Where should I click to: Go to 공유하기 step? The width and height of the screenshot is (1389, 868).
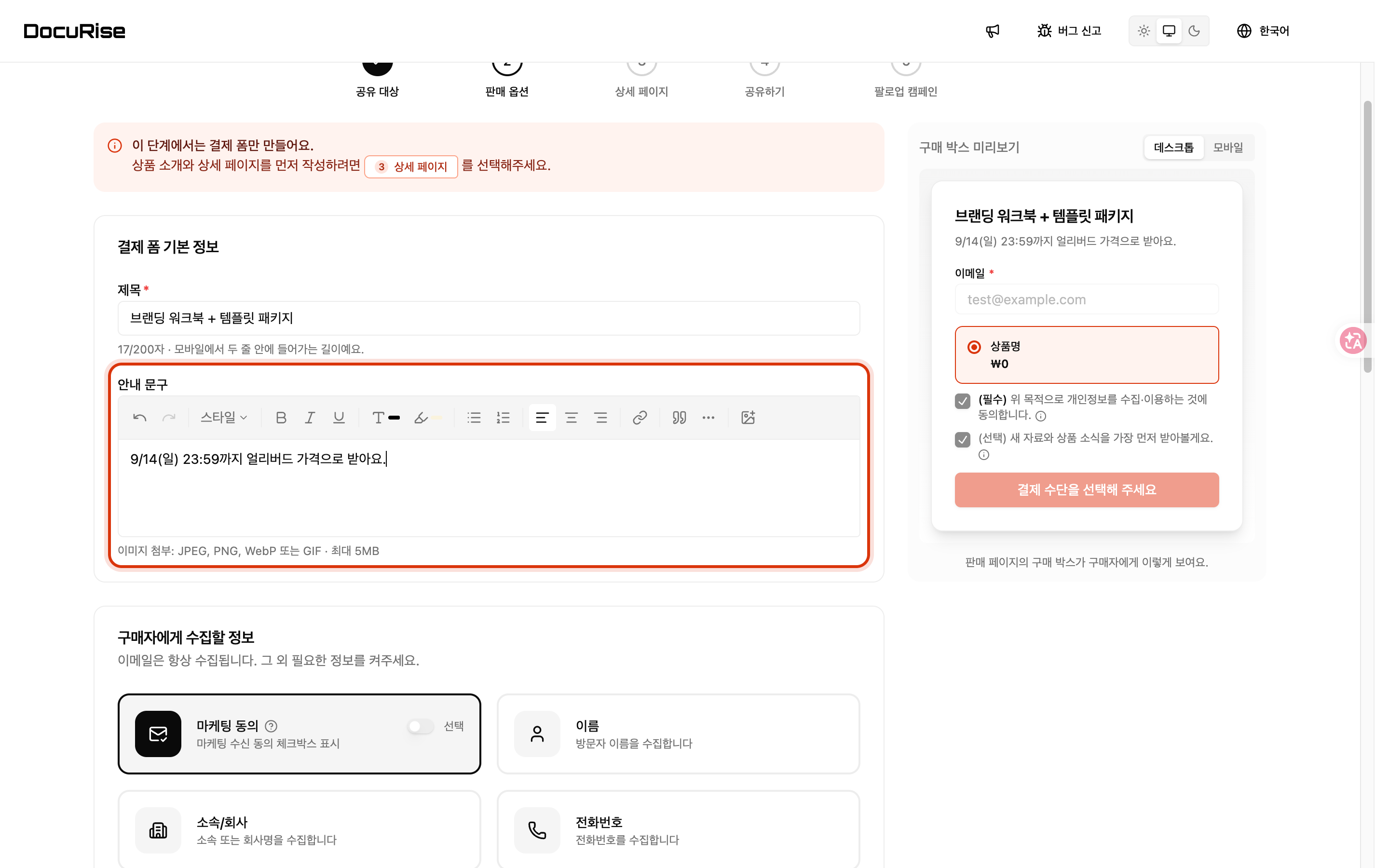(764, 81)
